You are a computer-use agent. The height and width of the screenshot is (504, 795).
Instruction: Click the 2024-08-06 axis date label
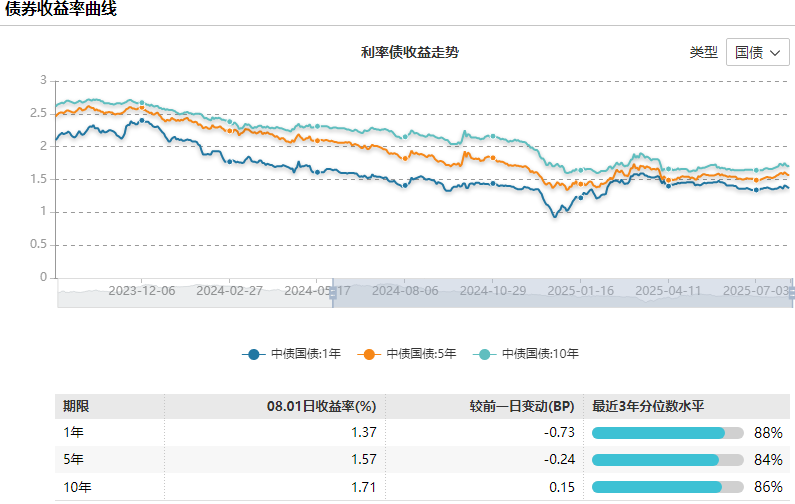(405, 291)
